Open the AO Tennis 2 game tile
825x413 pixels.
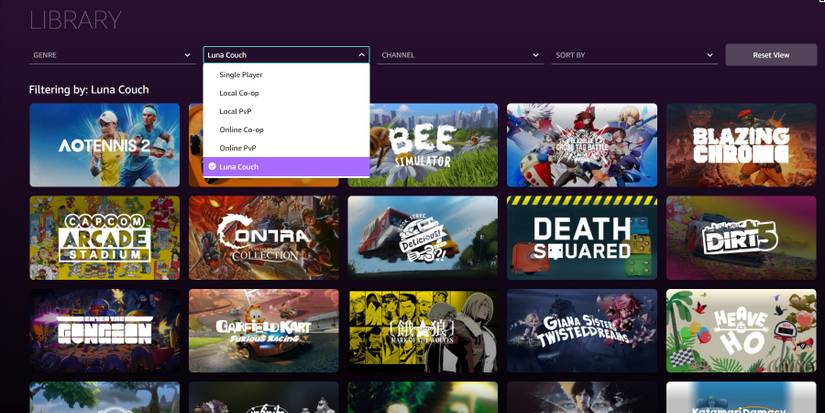[104, 144]
